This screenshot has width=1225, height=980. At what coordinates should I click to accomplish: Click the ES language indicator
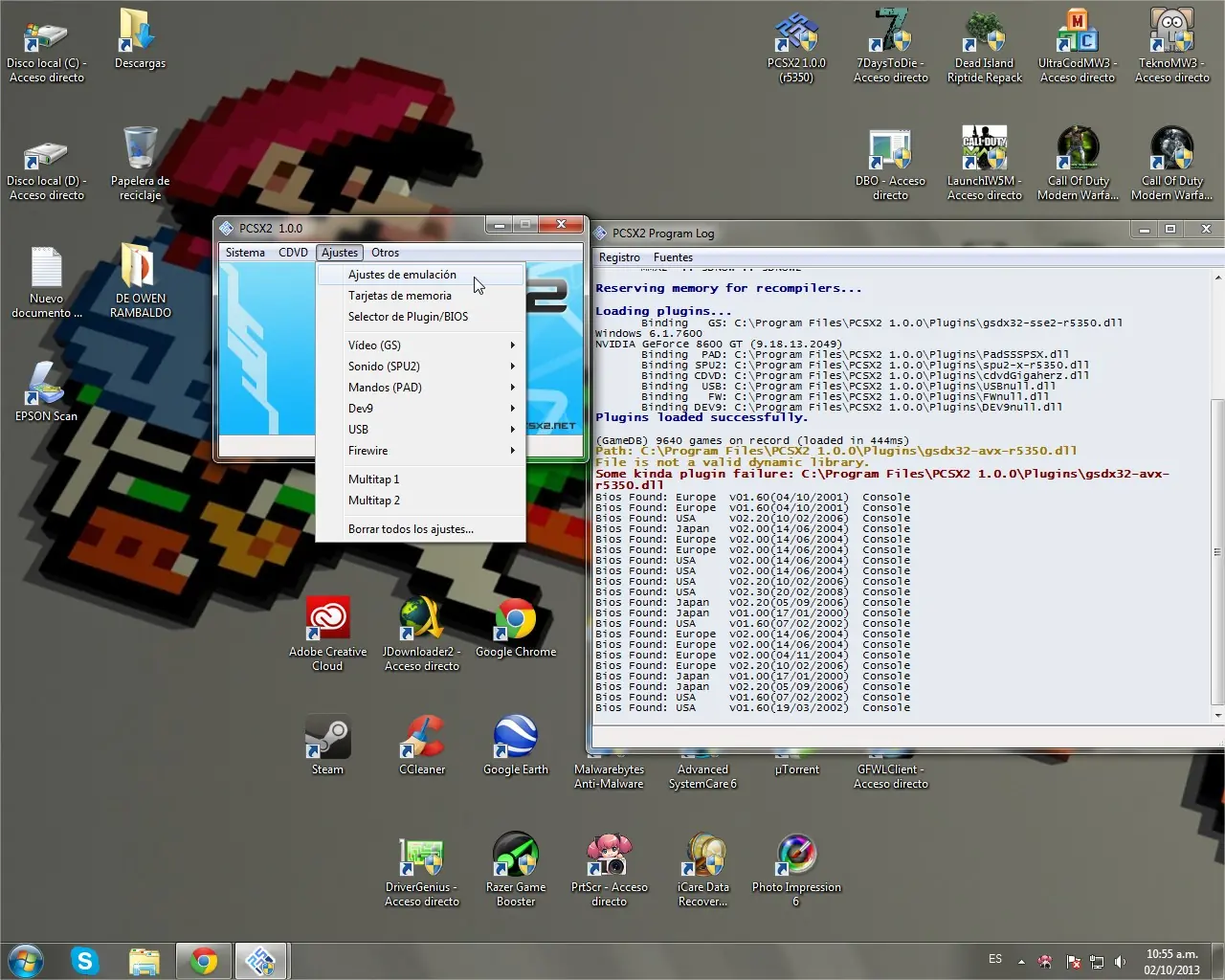click(x=995, y=959)
